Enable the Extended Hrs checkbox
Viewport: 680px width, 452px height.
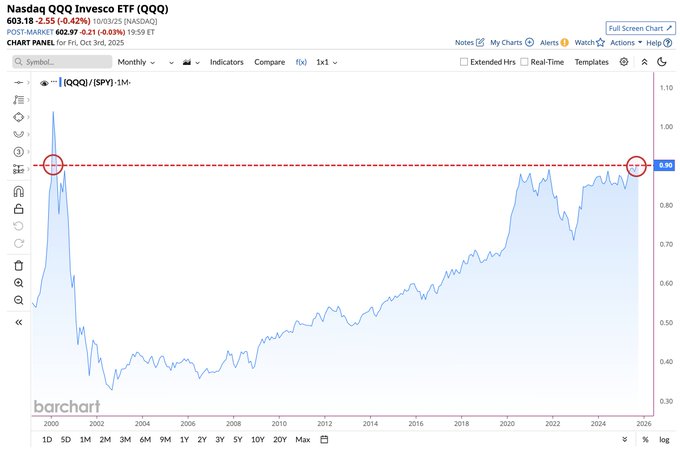tap(464, 62)
